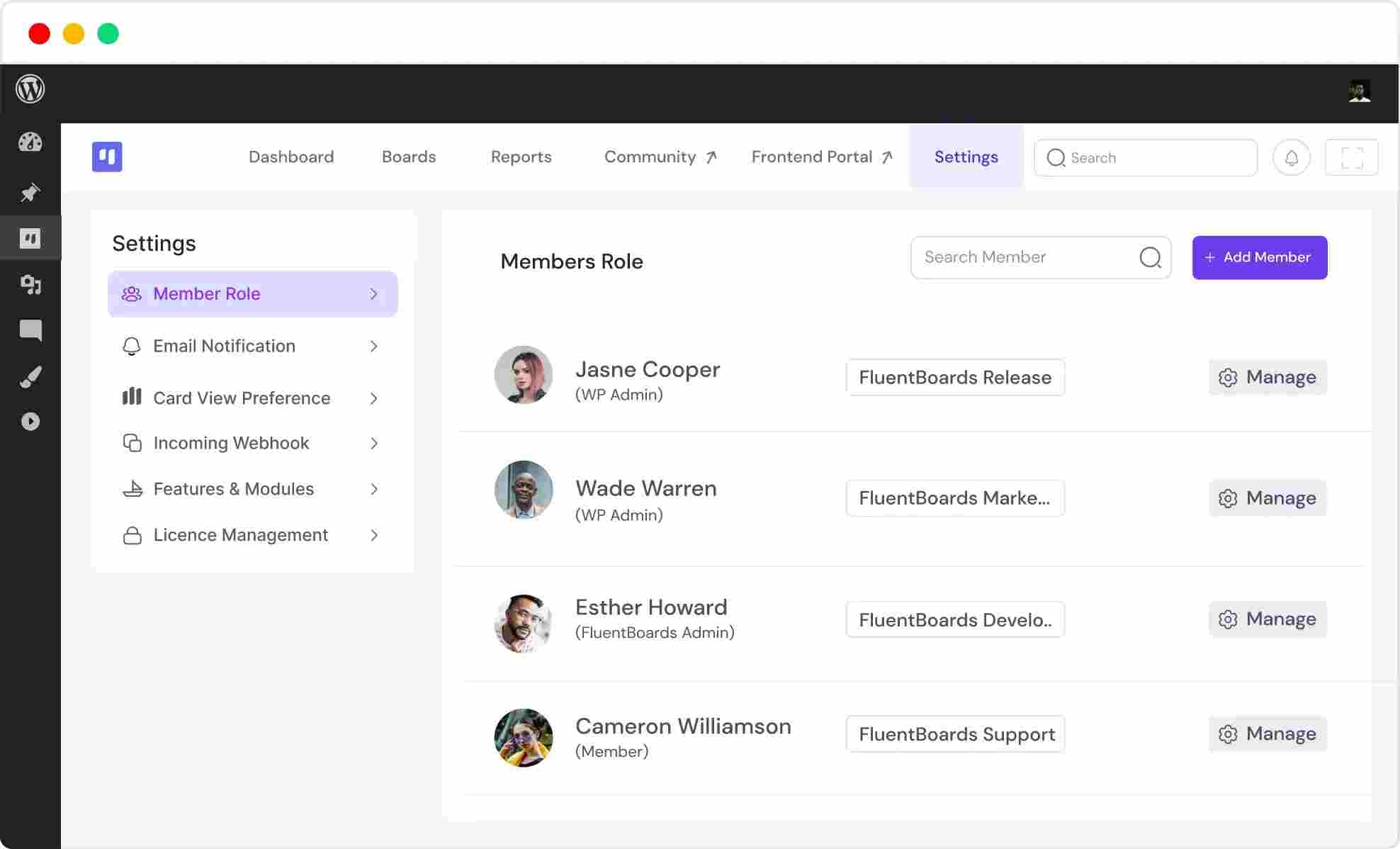This screenshot has width=1400, height=849.
Task: Open the Community external link
Action: tap(660, 157)
